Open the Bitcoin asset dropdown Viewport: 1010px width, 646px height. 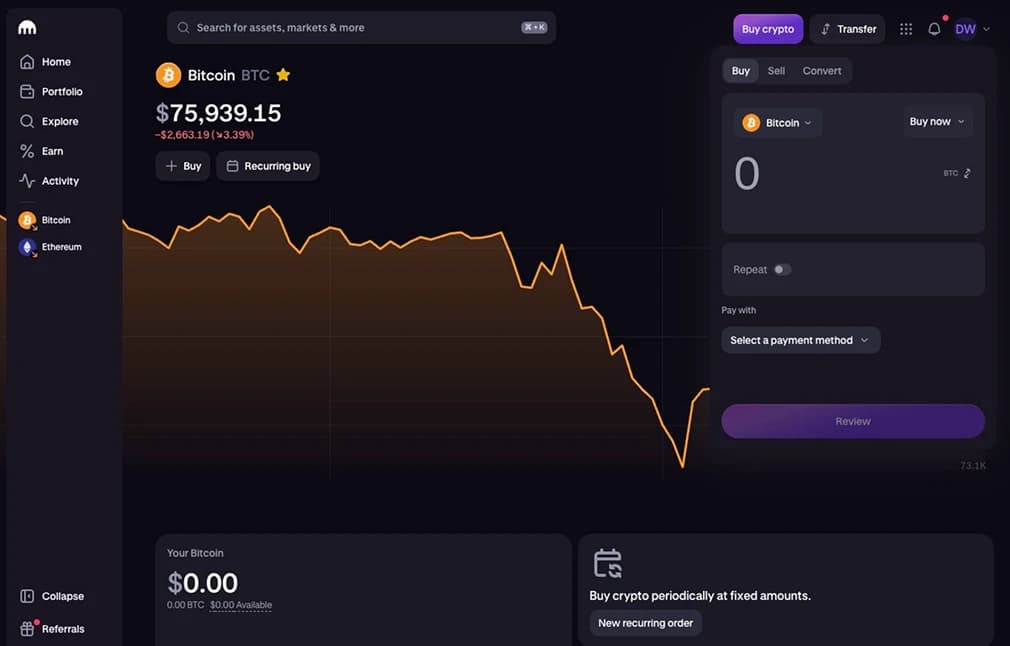[778, 123]
